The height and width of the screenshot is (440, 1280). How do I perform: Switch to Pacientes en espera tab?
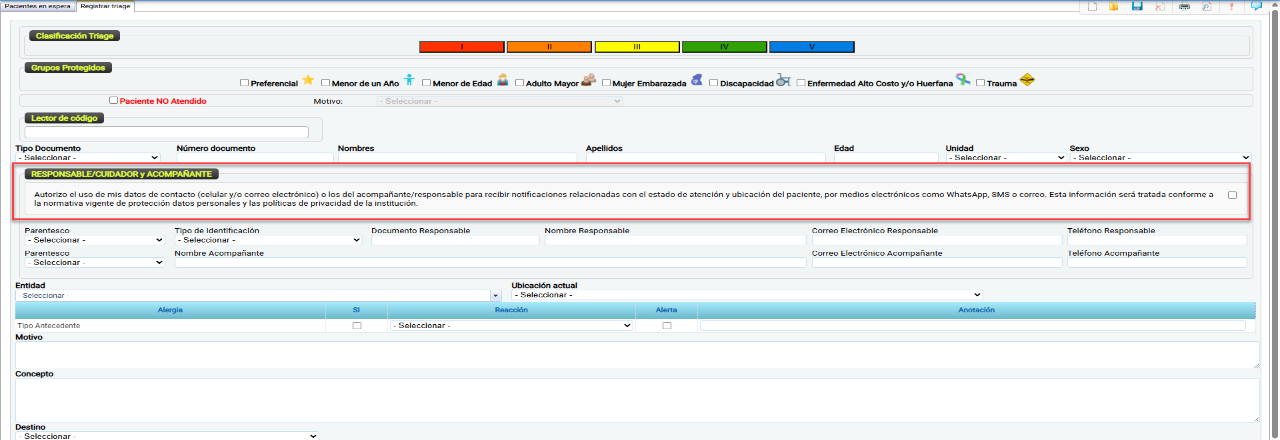tap(36, 6)
